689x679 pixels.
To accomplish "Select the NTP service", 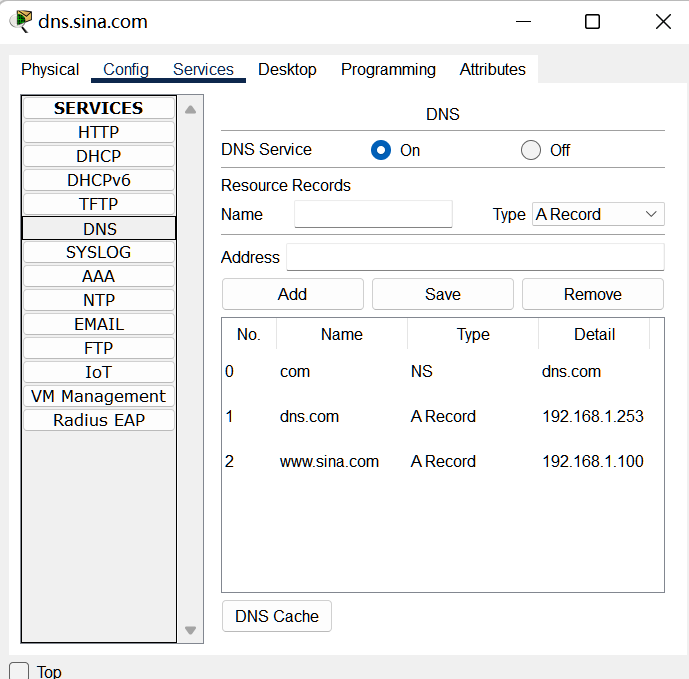I will pos(99,300).
